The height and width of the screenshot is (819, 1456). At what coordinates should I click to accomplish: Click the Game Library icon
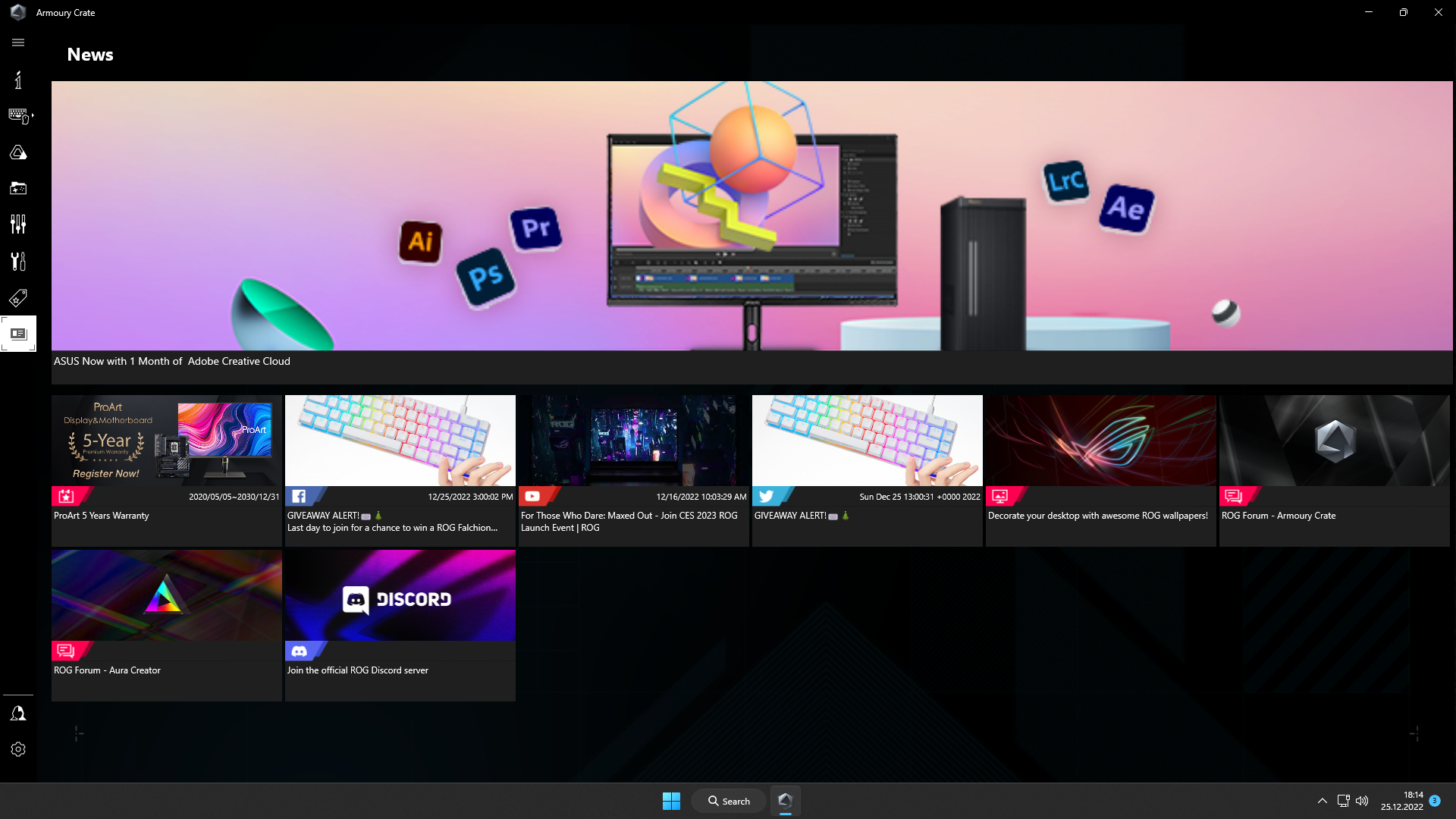coord(18,189)
